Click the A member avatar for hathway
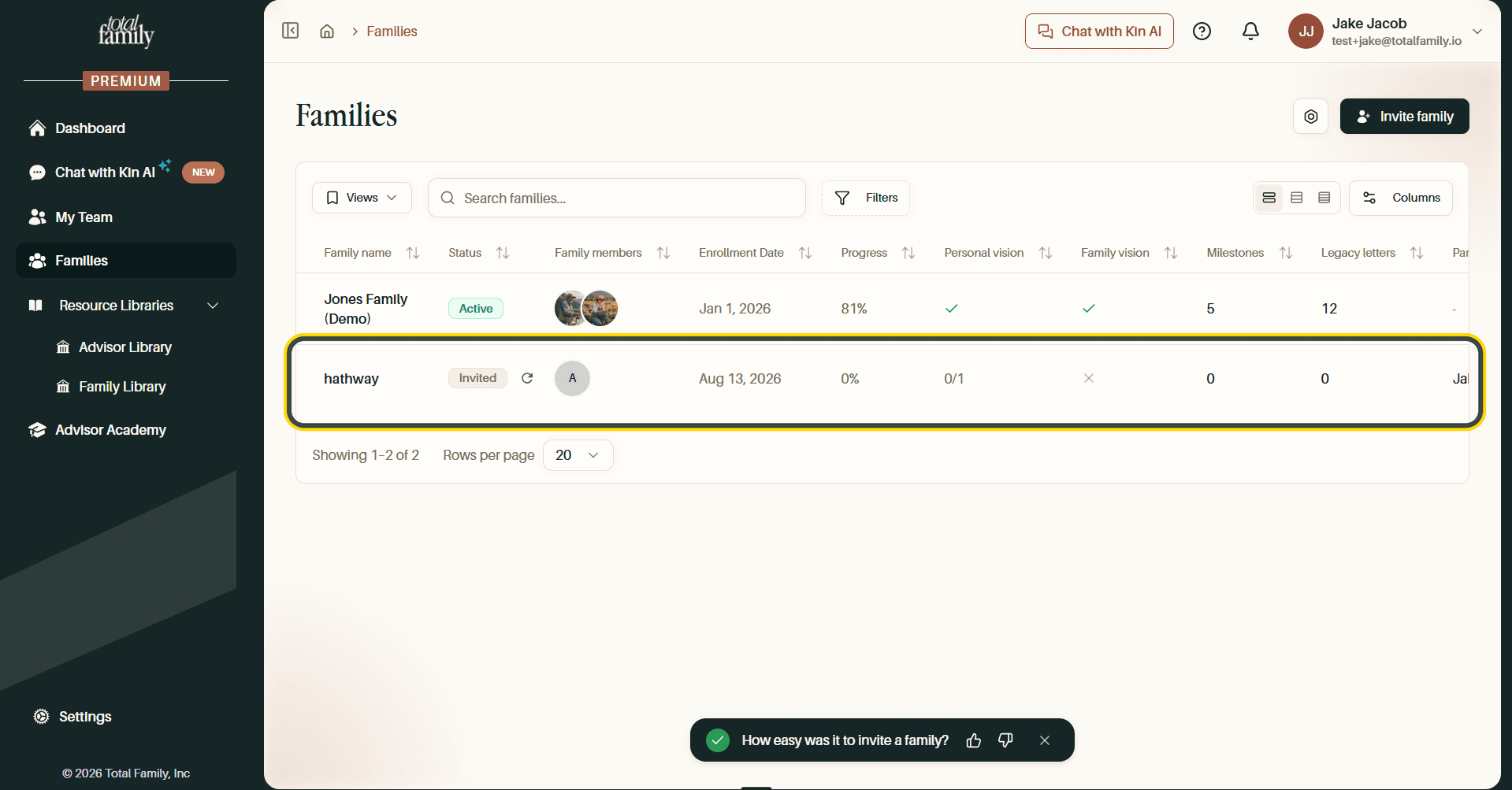This screenshot has height=790, width=1512. [572, 378]
